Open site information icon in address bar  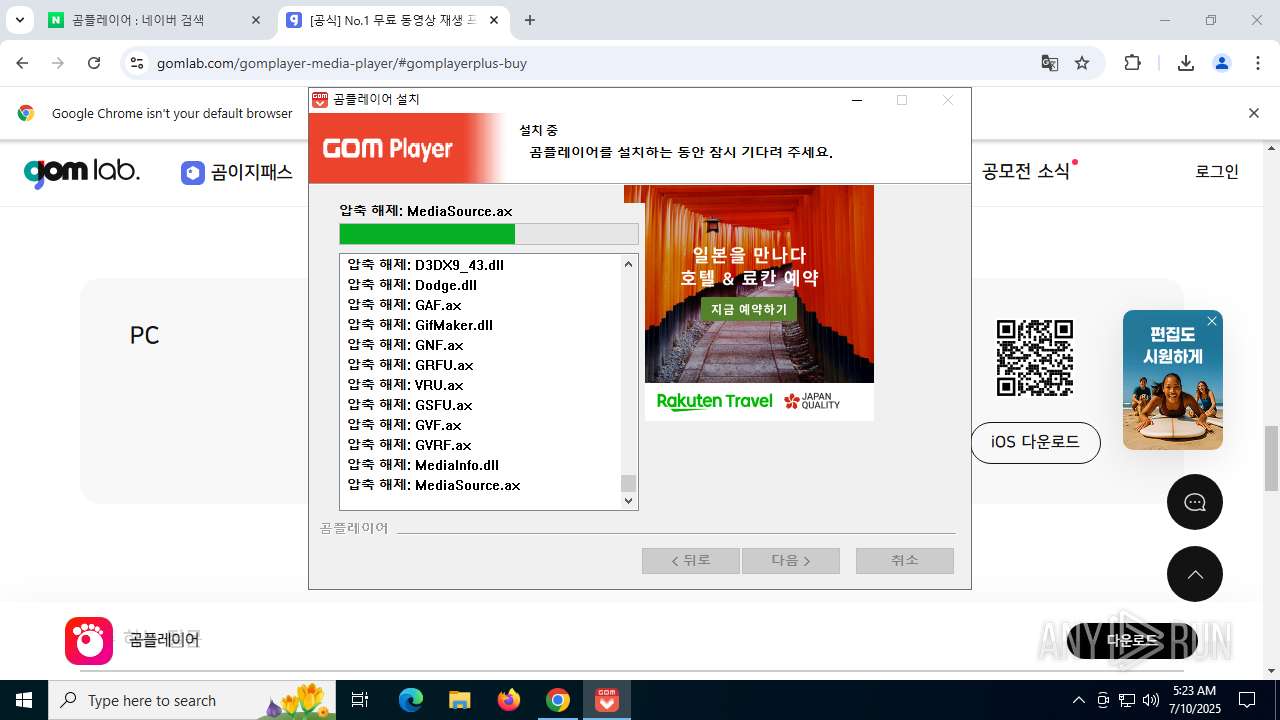(x=137, y=63)
